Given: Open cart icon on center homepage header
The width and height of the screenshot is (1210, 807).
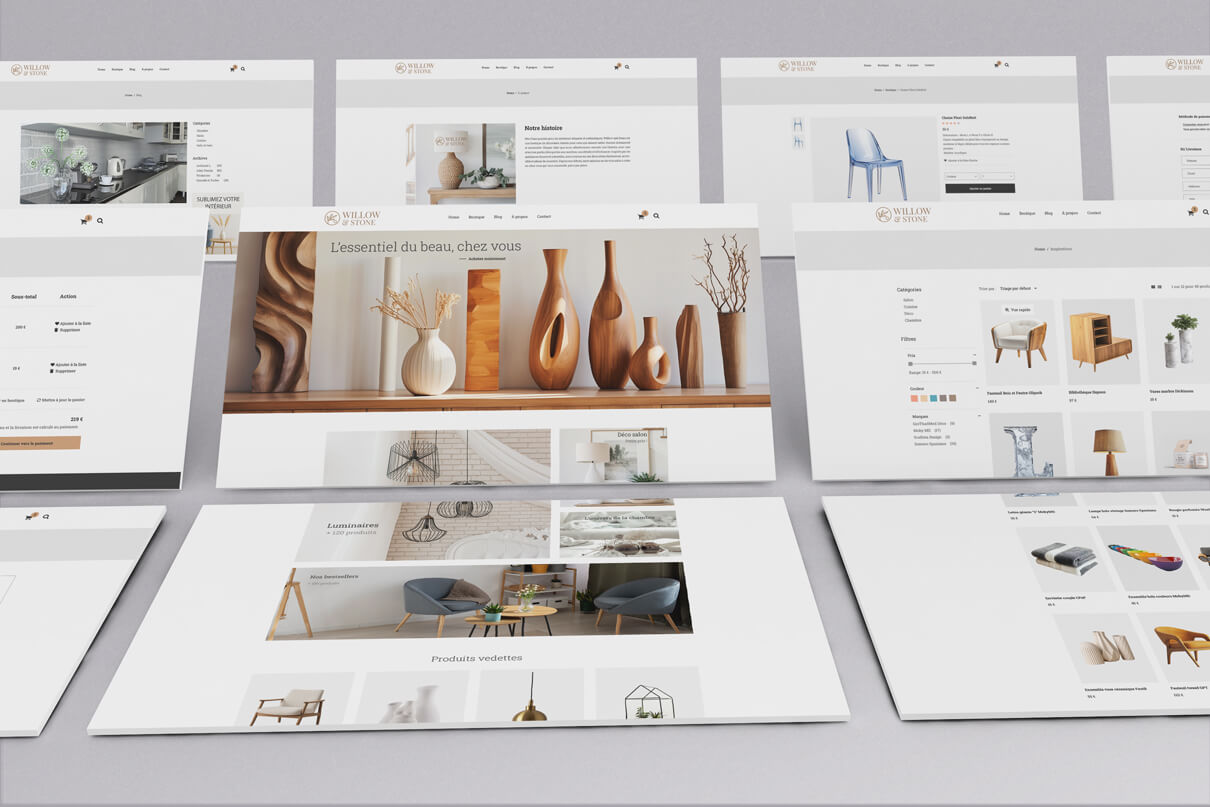Looking at the screenshot, I should pos(641,216).
